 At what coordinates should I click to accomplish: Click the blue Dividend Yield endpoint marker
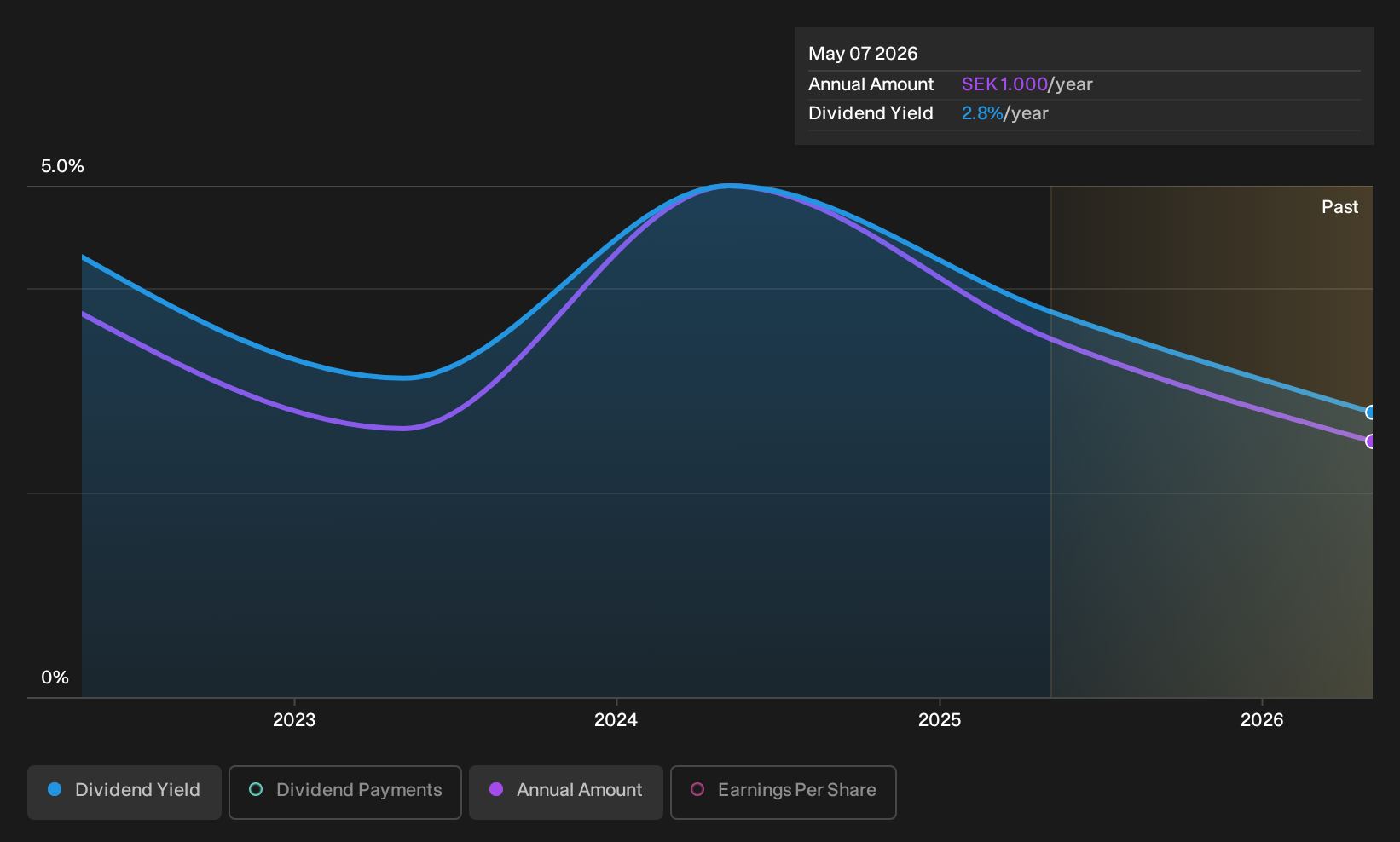pyautogui.click(x=1370, y=412)
